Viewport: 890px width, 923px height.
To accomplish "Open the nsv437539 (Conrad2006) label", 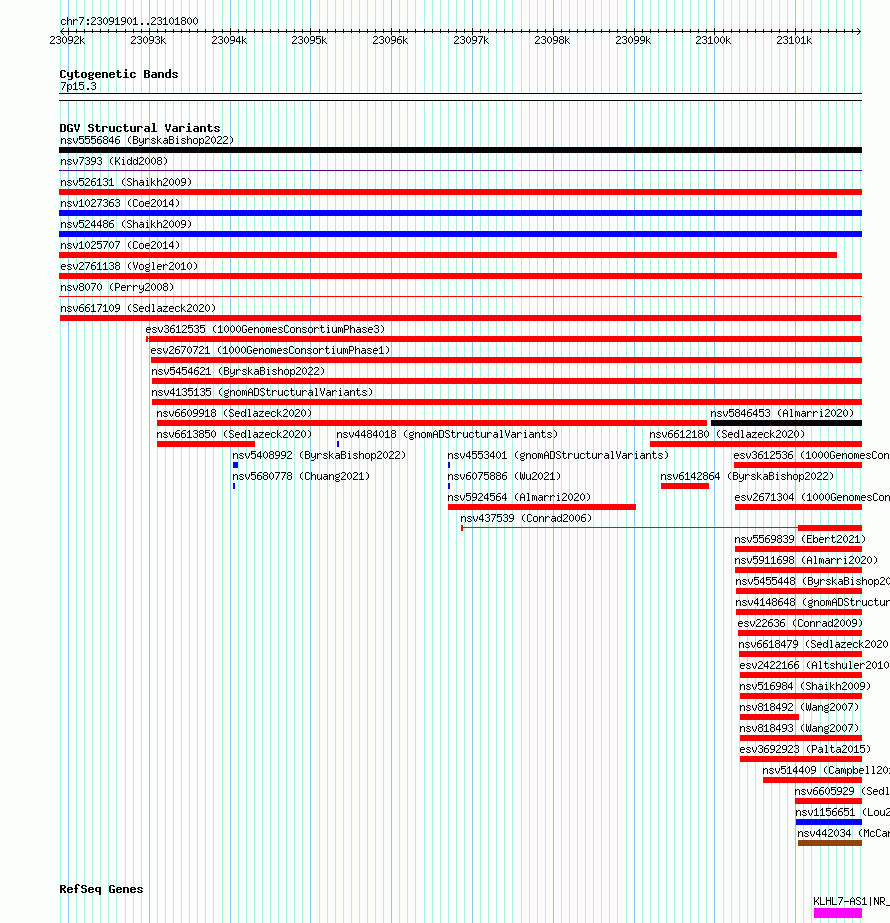I will 526,519.
